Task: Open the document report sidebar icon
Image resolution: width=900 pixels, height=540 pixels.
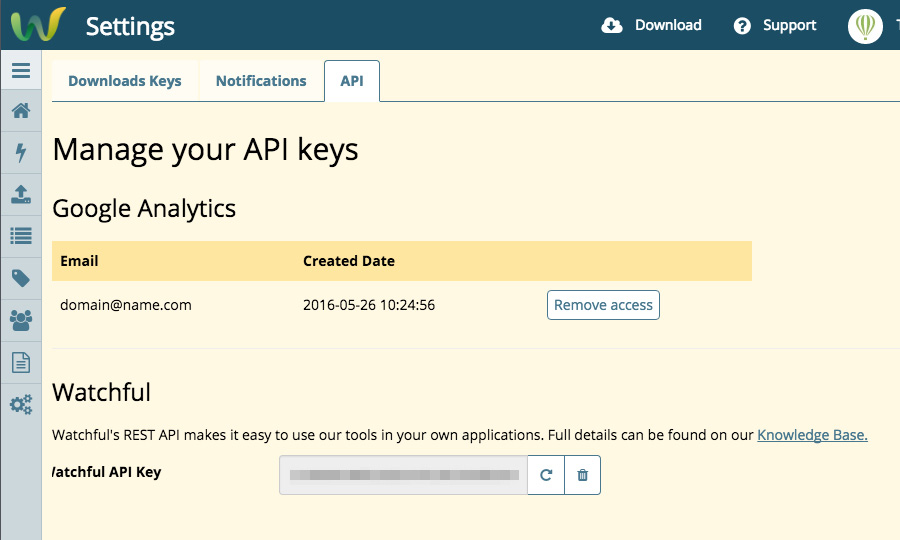Action: (21, 362)
